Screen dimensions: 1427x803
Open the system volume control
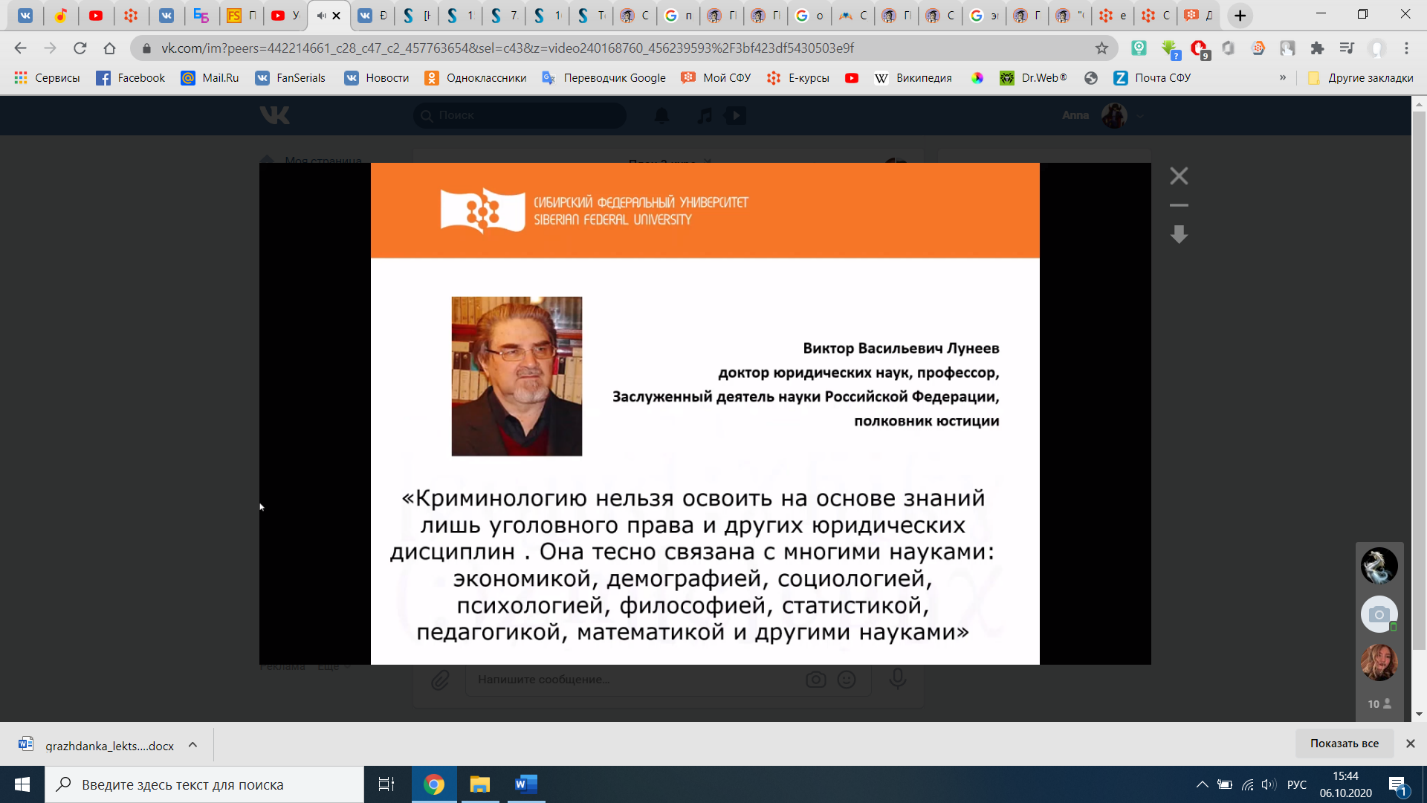(x=1269, y=785)
